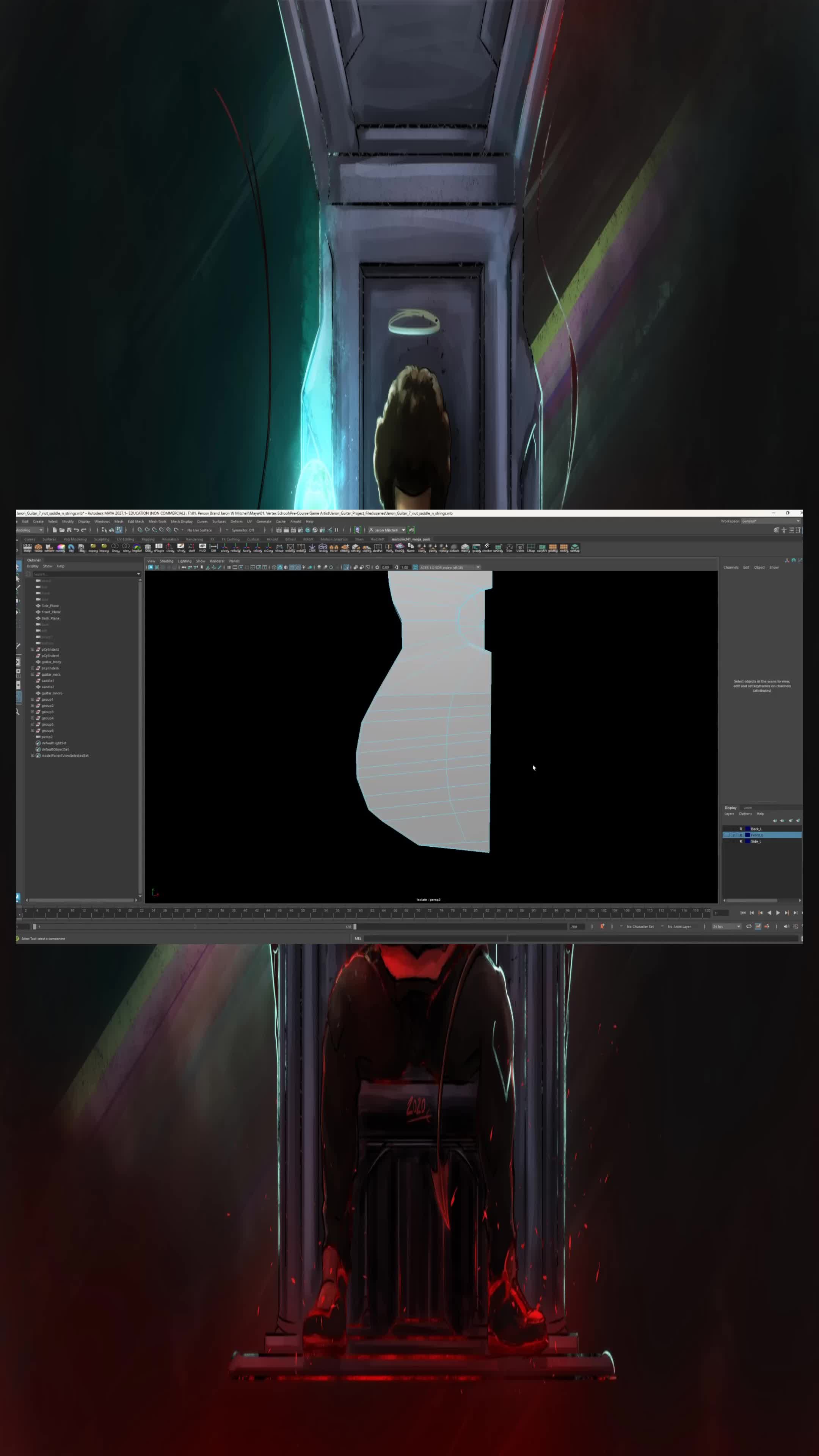Open the ACES 1.0 SDR-video view transform dropdown
Screen dimensions: 819x1456
[450, 568]
